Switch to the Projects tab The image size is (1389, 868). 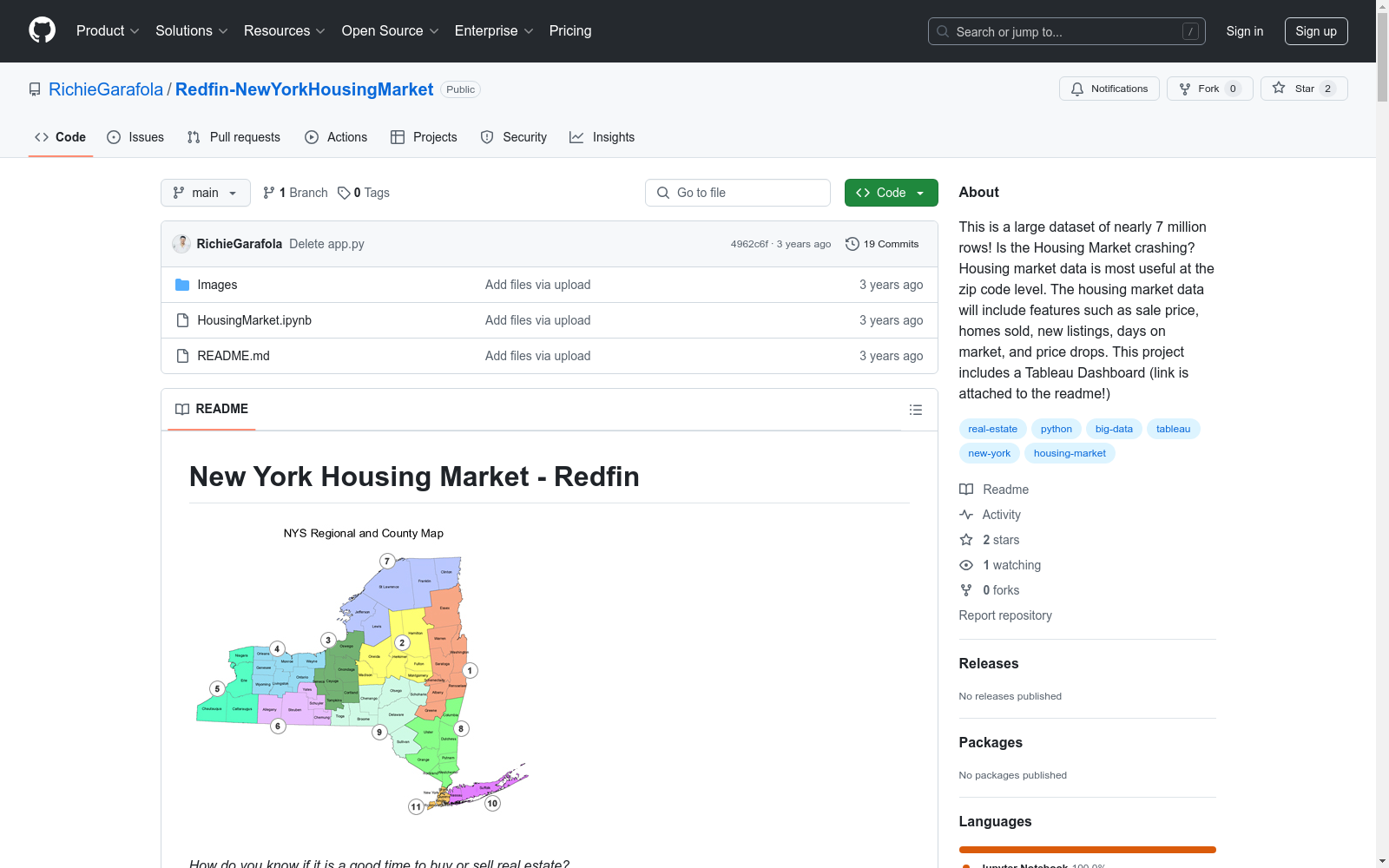[x=424, y=137]
